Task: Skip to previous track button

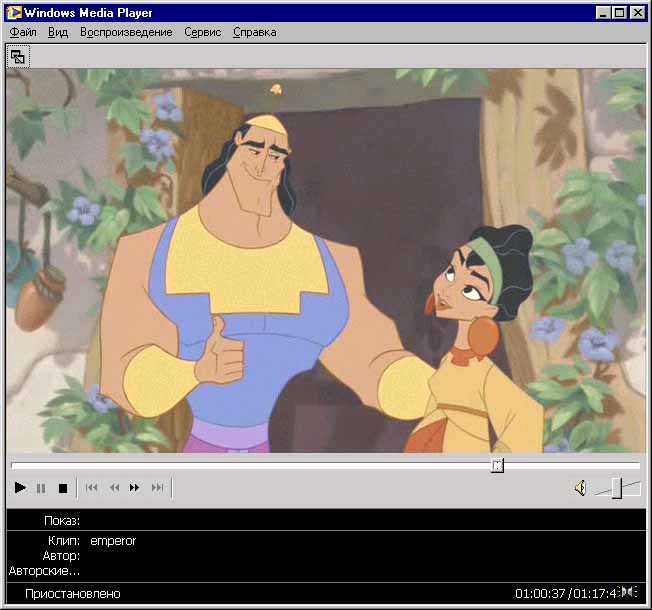Action: (91, 488)
